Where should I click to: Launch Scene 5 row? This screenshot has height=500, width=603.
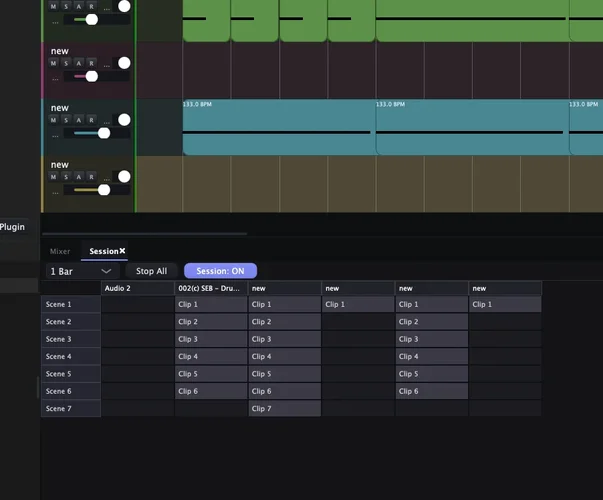(x=71, y=373)
